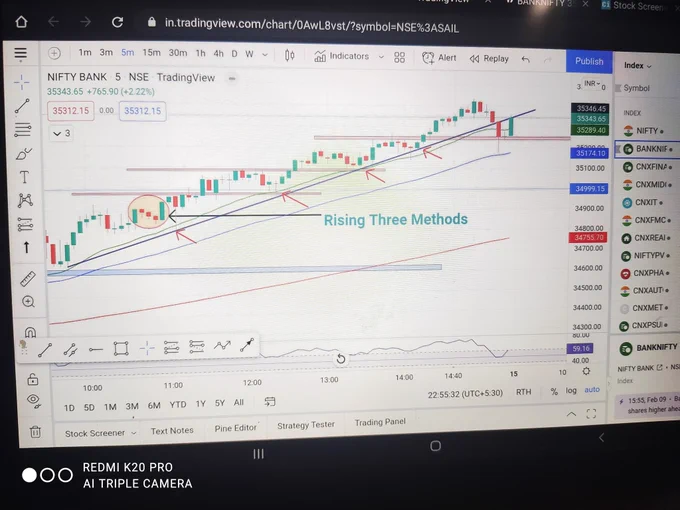Set date range to 3M

132,406
